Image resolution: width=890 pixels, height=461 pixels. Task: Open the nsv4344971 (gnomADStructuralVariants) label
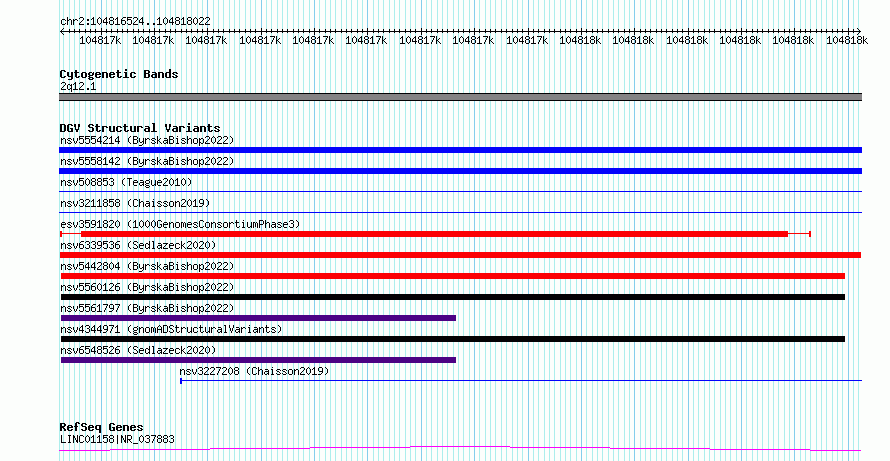(x=171, y=329)
